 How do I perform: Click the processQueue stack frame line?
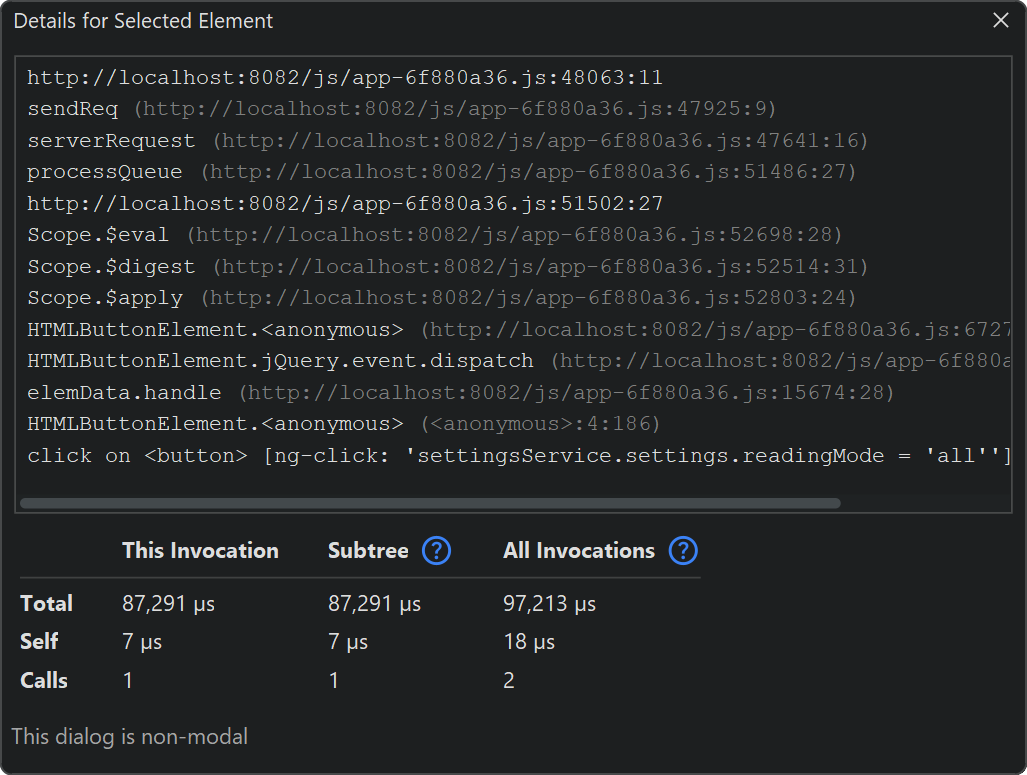coord(441,172)
